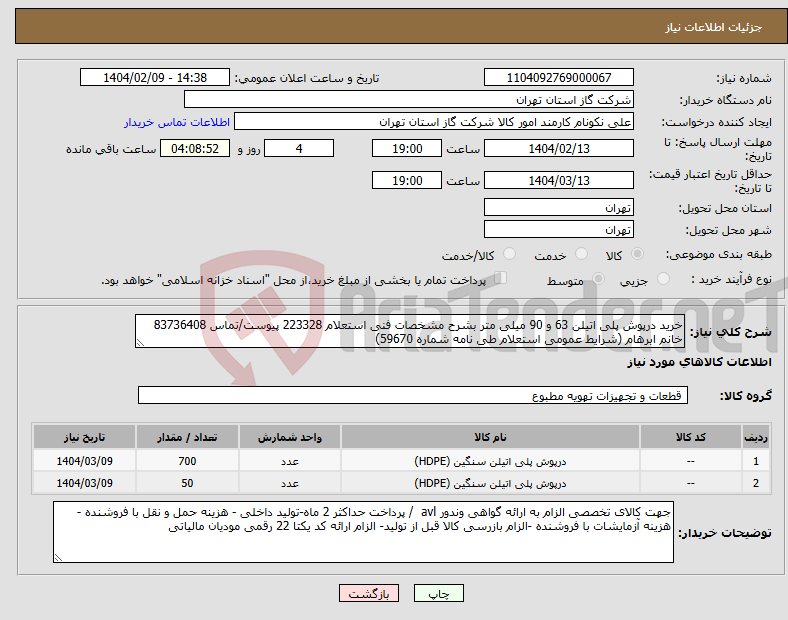Click the row number 2 cell

click(756, 483)
